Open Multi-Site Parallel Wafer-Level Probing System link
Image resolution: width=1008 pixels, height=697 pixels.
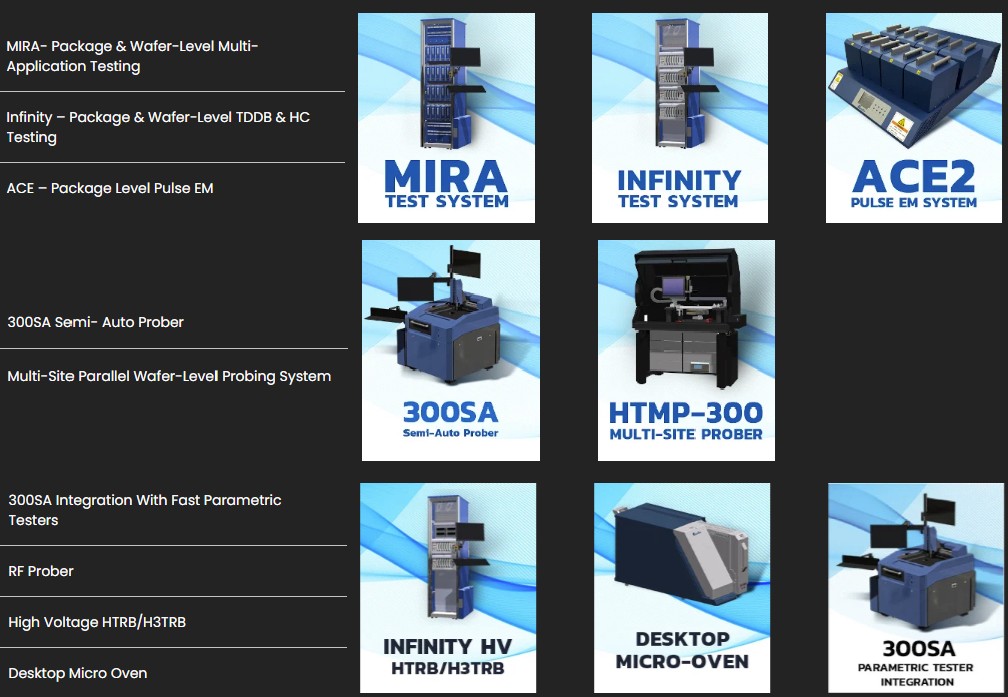[169, 376]
